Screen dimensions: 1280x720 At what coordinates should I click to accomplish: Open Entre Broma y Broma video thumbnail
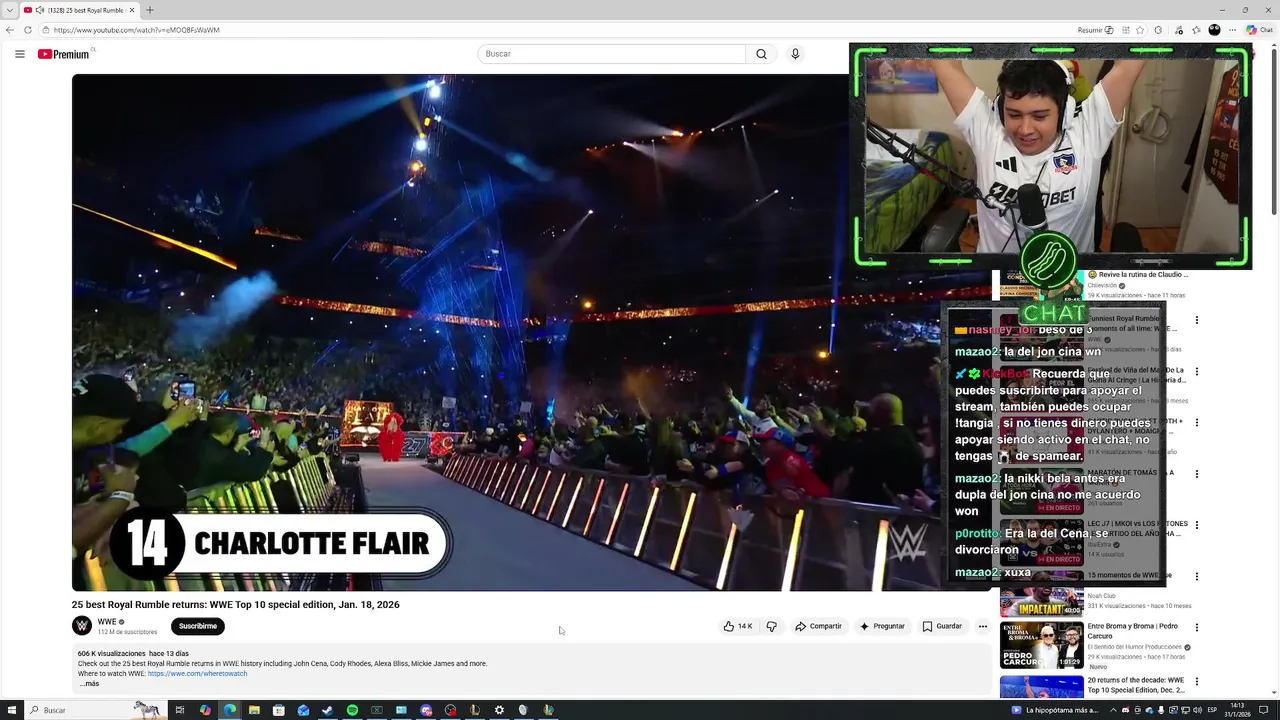[x=1041, y=646]
